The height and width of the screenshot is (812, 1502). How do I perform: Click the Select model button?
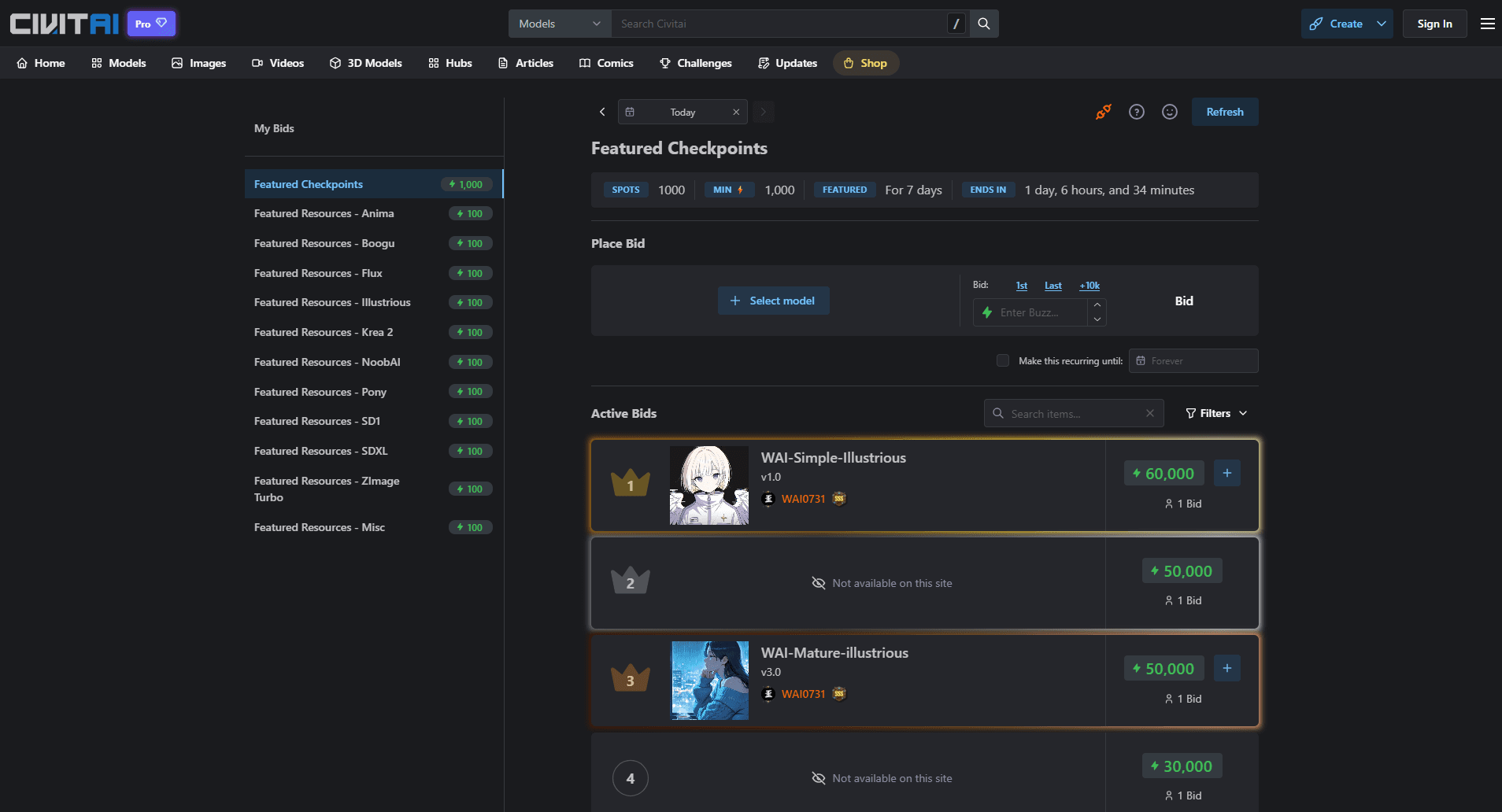point(773,301)
